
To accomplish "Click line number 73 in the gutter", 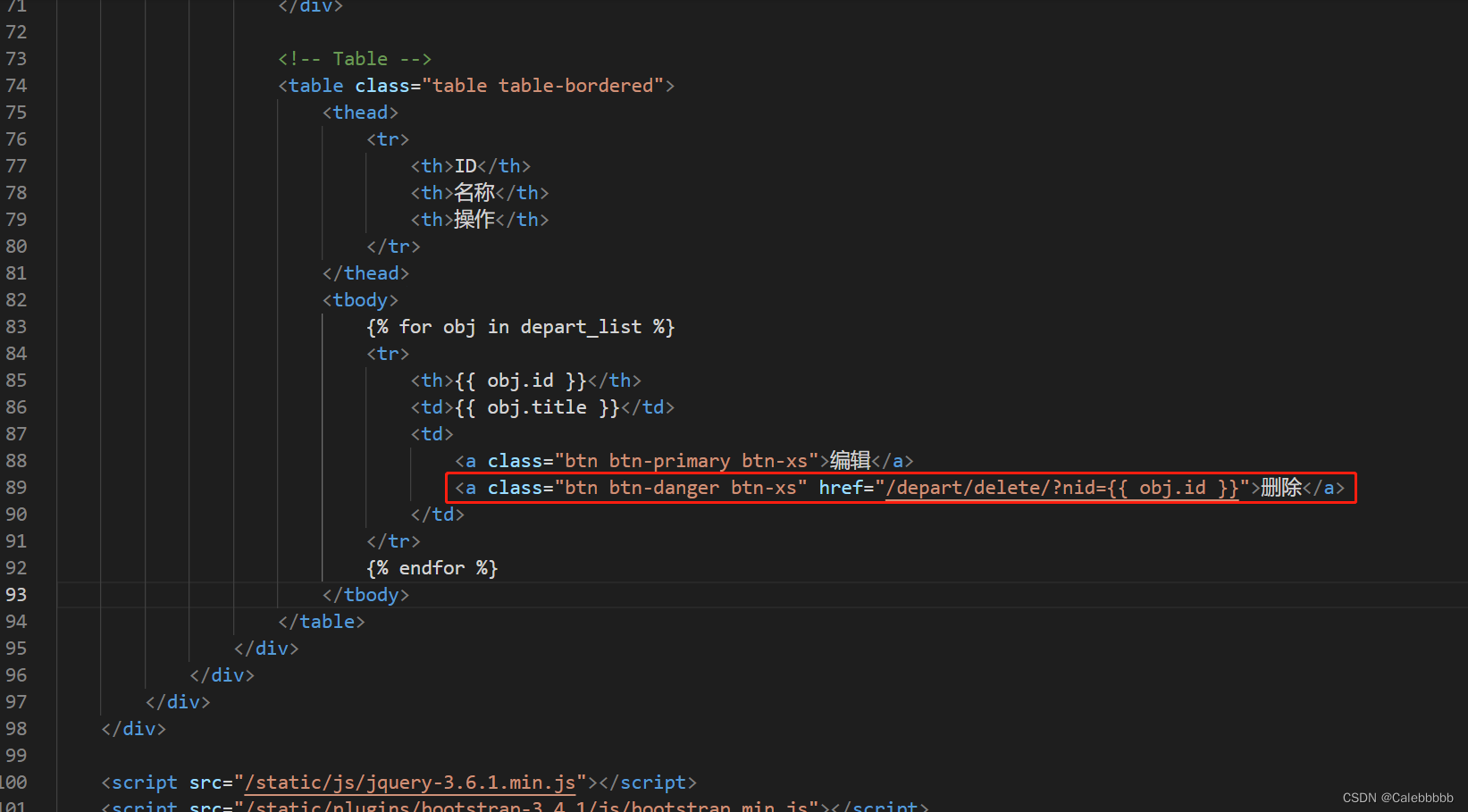I will tap(16, 59).
